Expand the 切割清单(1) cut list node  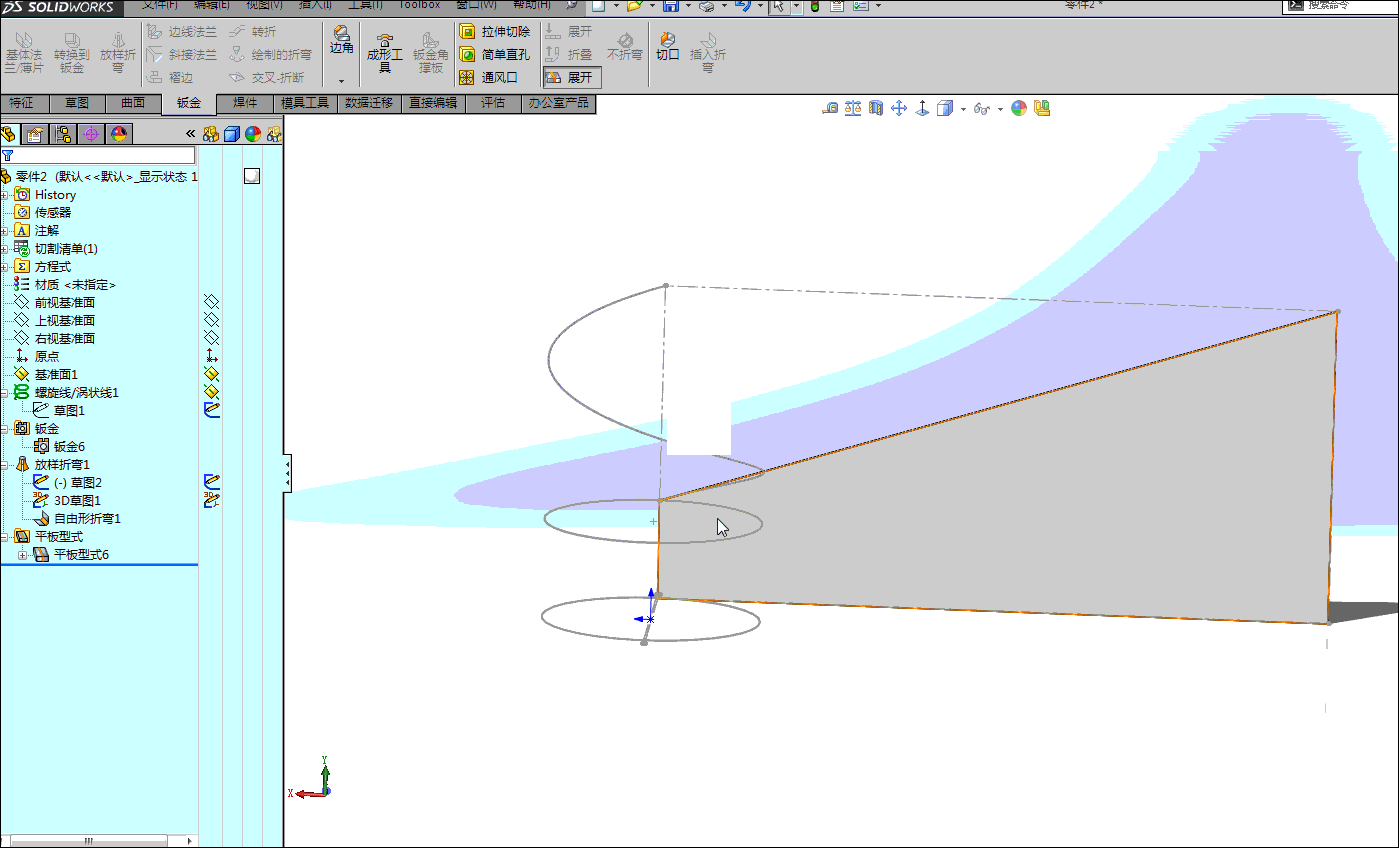4,249
